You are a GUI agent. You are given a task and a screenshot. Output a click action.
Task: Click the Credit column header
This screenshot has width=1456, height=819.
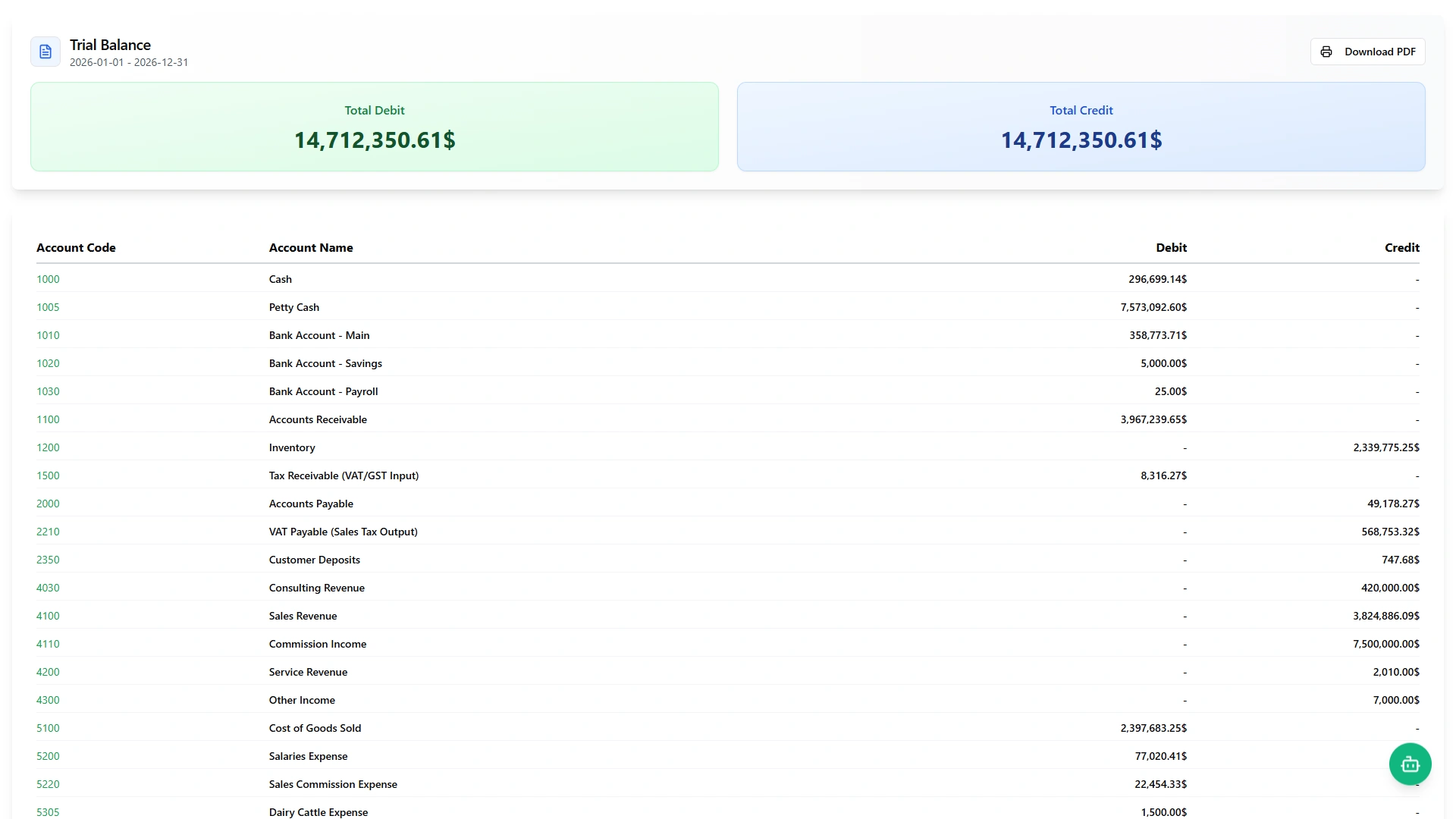1402,248
